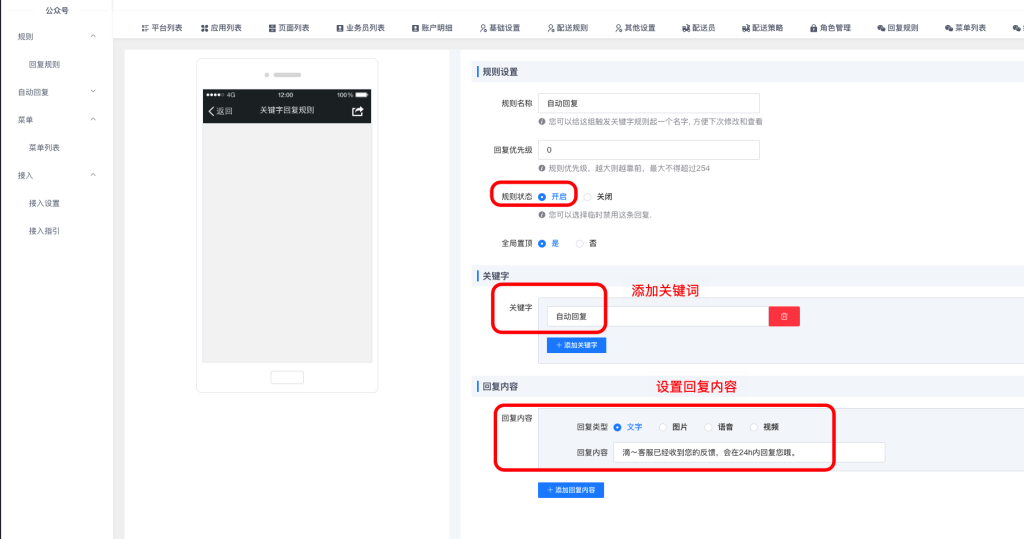
Task: Select 关闭 radio for rule status
Action: [x=588, y=197]
